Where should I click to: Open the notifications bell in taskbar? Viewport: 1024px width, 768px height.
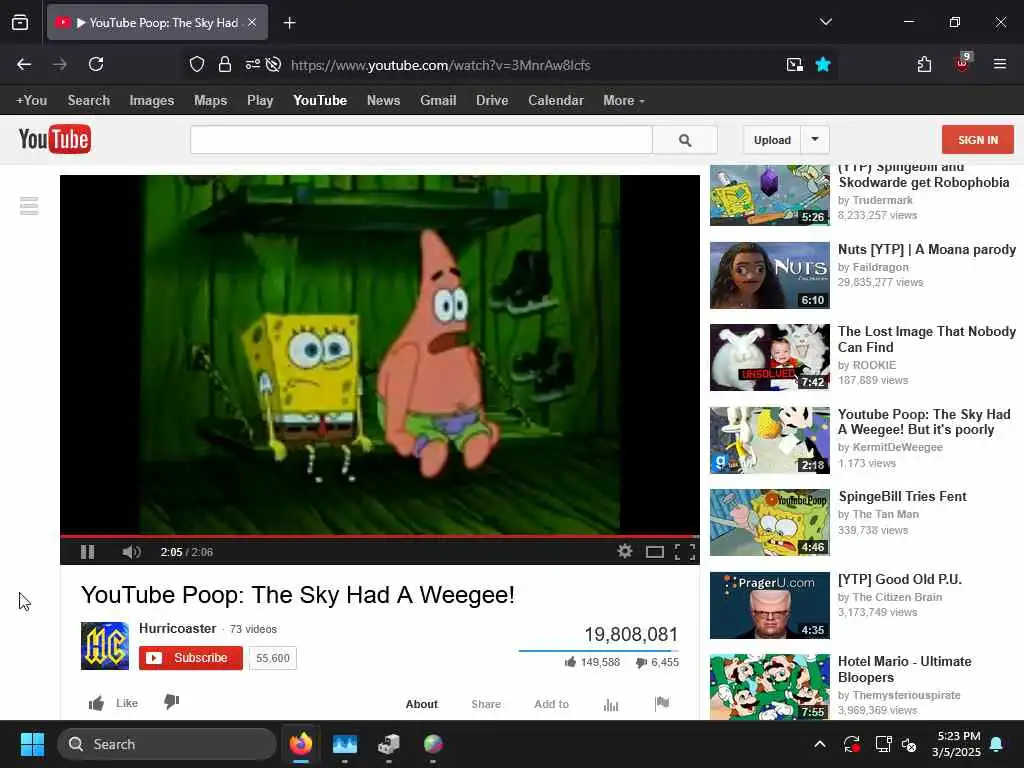(x=996, y=744)
